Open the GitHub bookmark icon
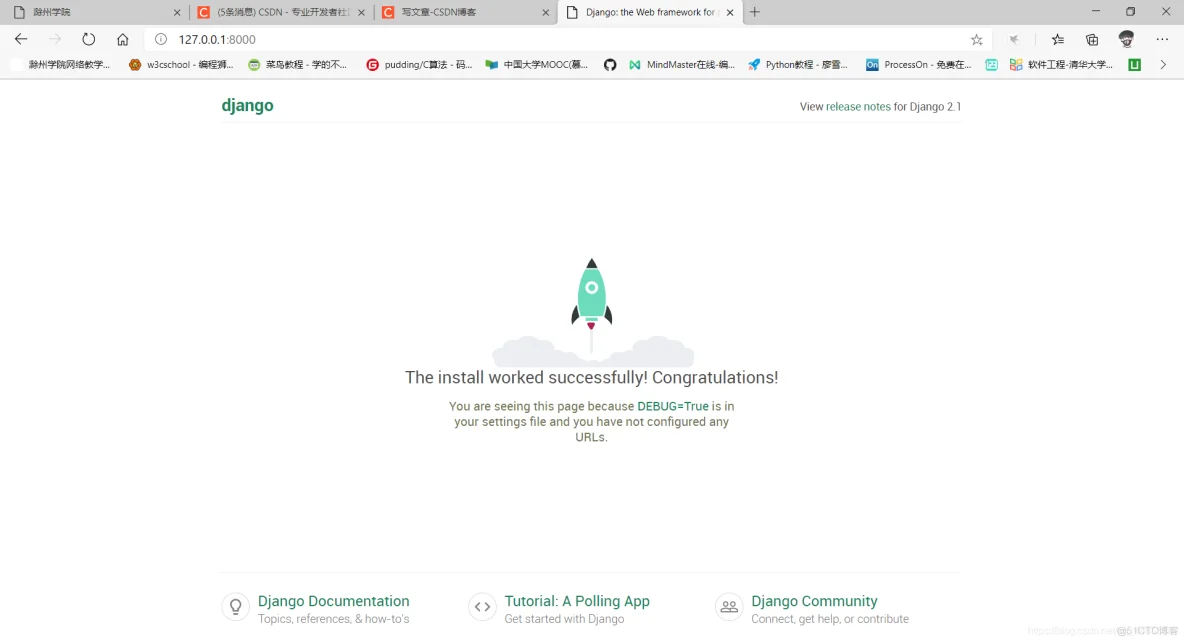Screen dimensions: 1184x642 tap(610, 65)
